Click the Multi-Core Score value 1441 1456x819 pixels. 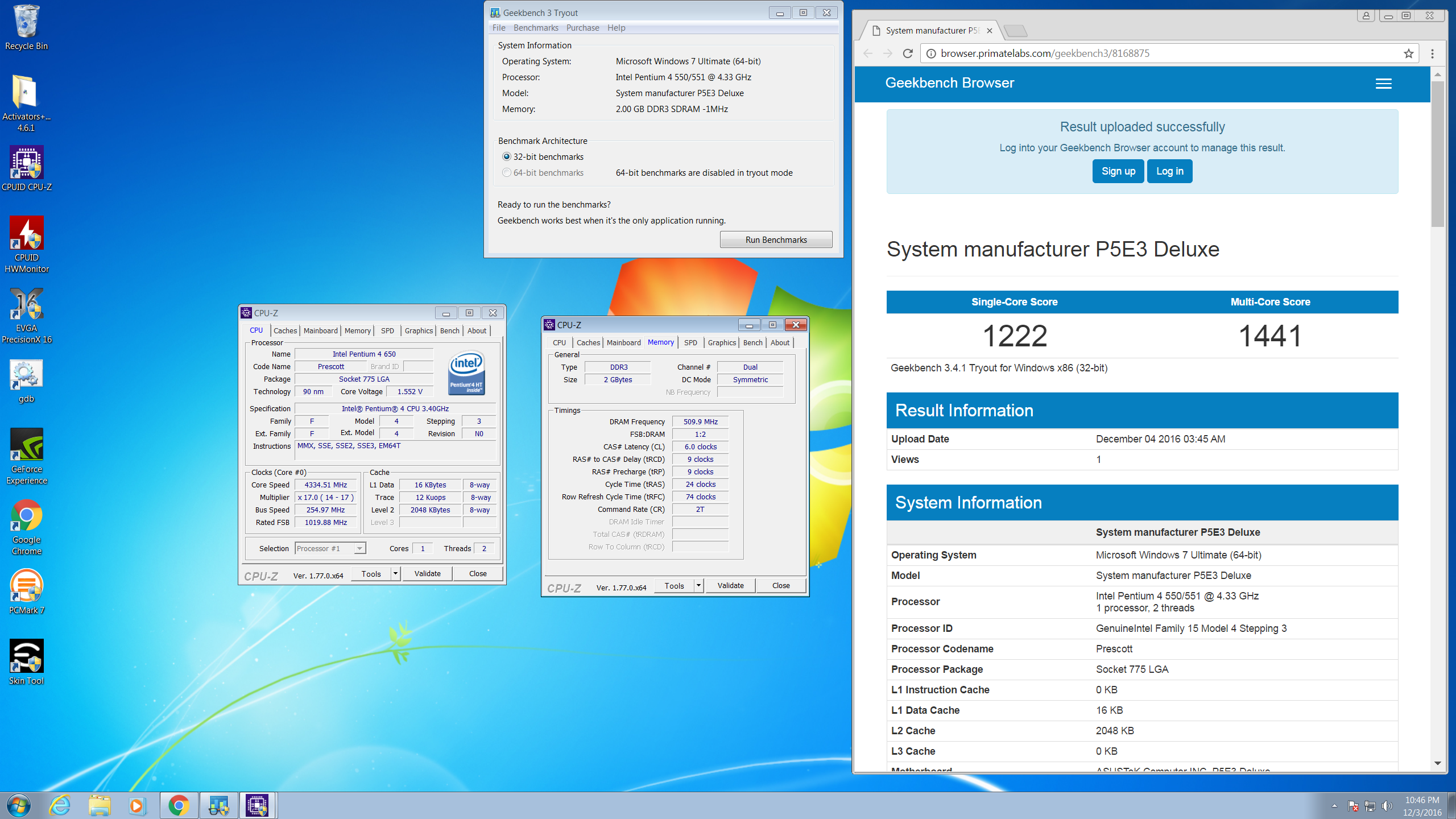click(x=1270, y=336)
